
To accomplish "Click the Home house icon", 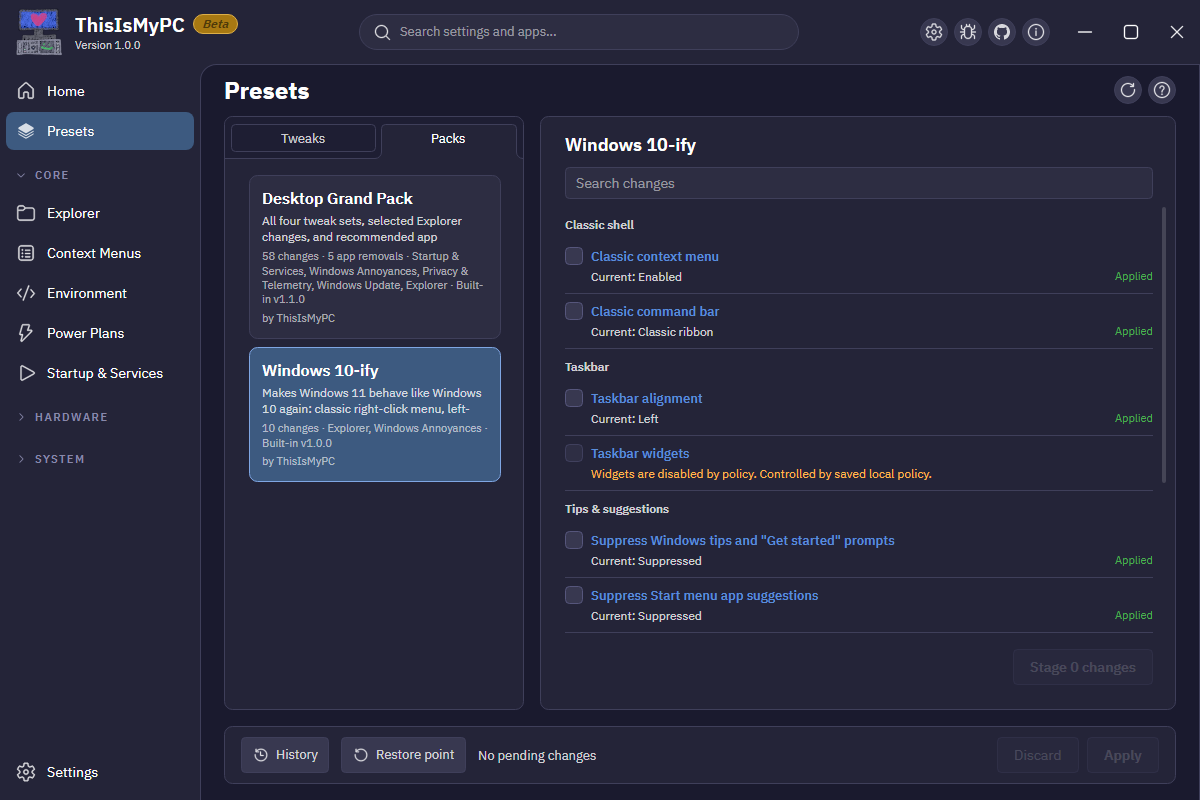I will (x=27, y=91).
